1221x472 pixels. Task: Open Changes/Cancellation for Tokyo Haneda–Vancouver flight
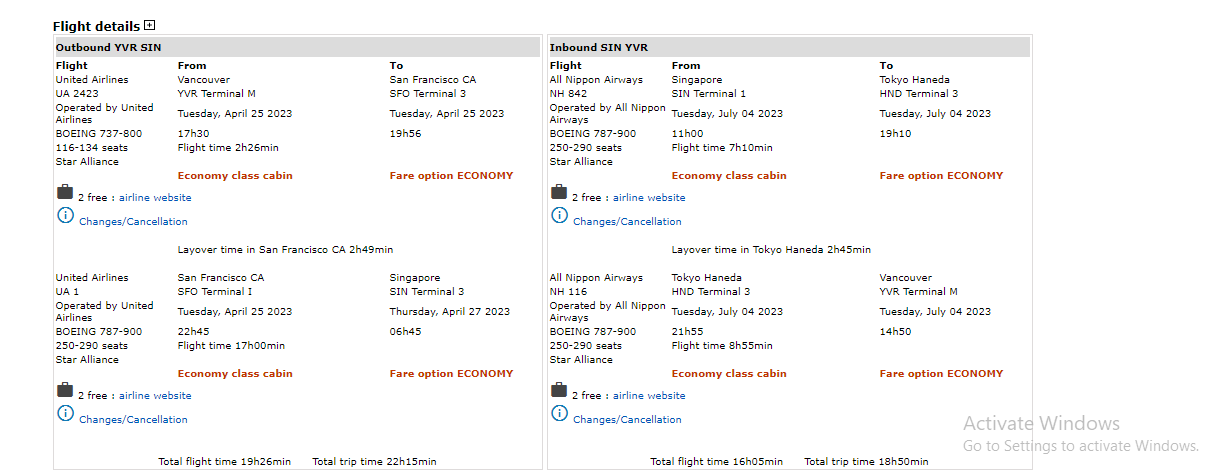(x=627, y=420)
